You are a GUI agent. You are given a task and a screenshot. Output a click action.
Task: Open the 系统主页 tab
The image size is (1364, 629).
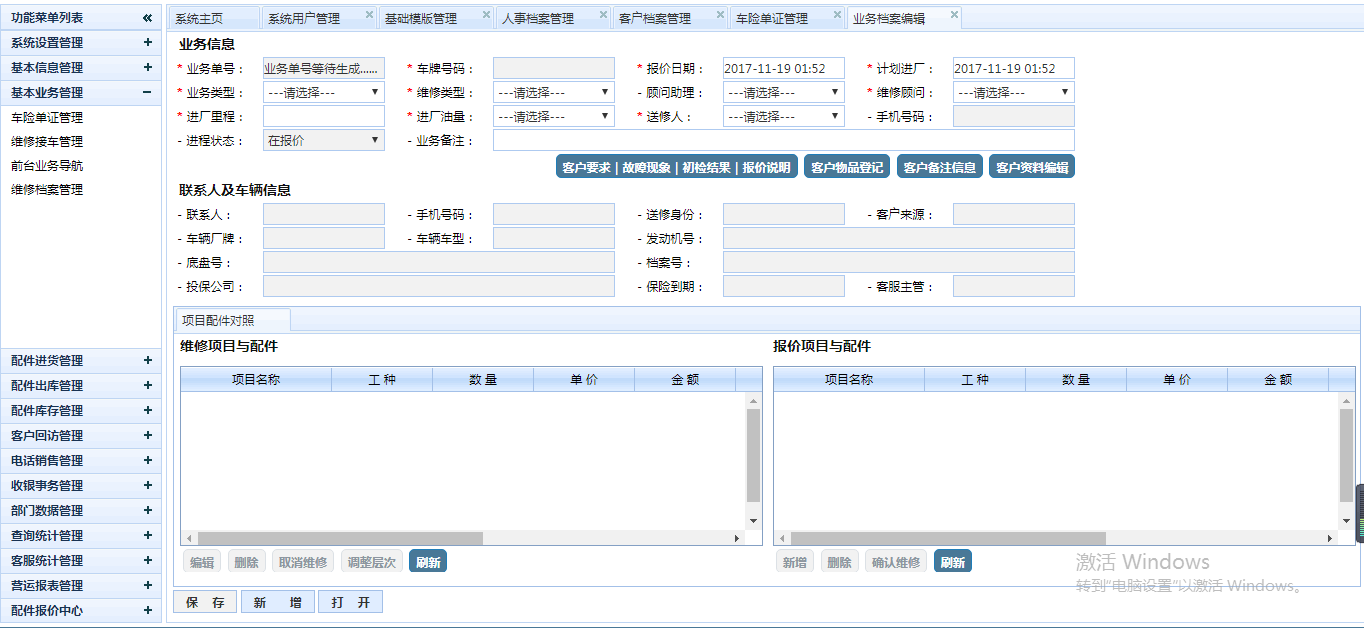click(200, 18)
